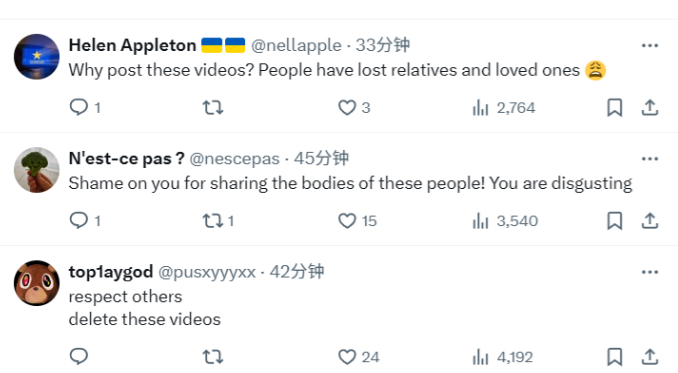678x373 pixels.
Task: Open the 45分钟 timestamp of the tweet
Action: tap(321, 158)
